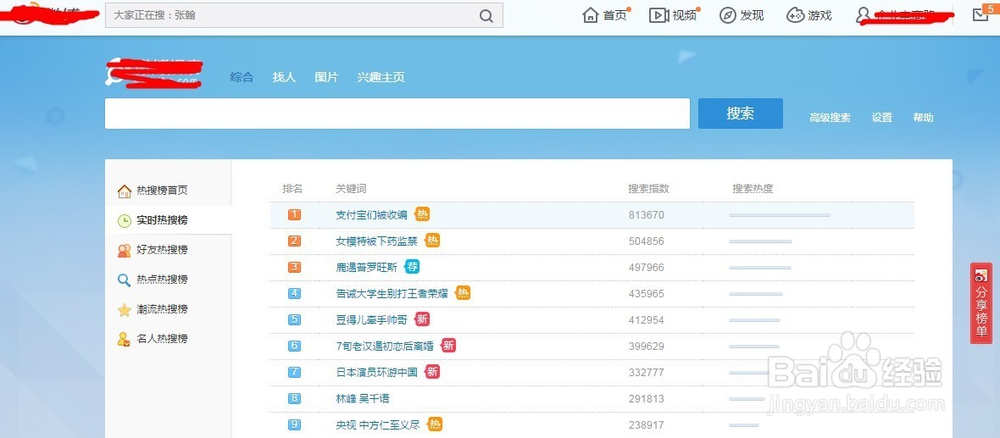Image resolution: width=1000 pixels, height=438 pixels.
Task: Switch to the 图片 search tab
Action: [x=327, y=77]
